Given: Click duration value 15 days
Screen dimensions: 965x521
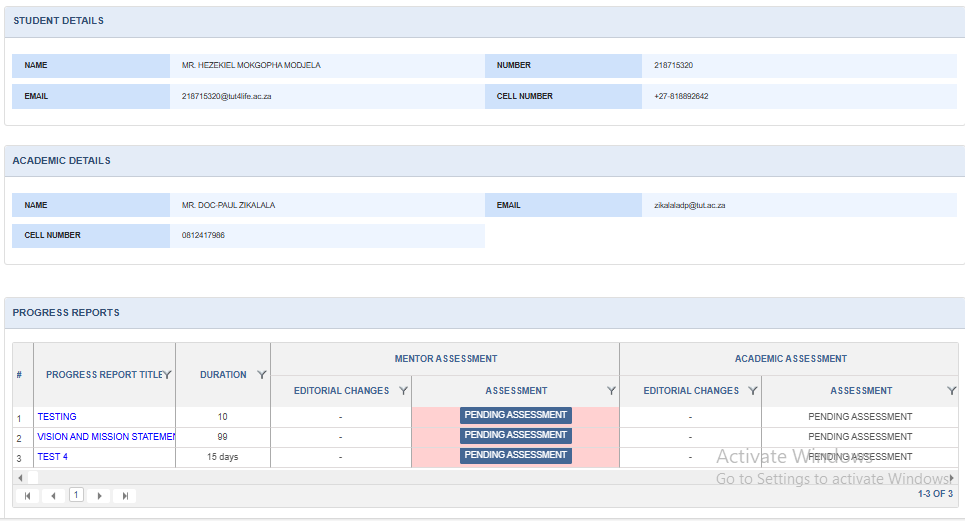Looking at the screenshot, I should coord(222,456).
